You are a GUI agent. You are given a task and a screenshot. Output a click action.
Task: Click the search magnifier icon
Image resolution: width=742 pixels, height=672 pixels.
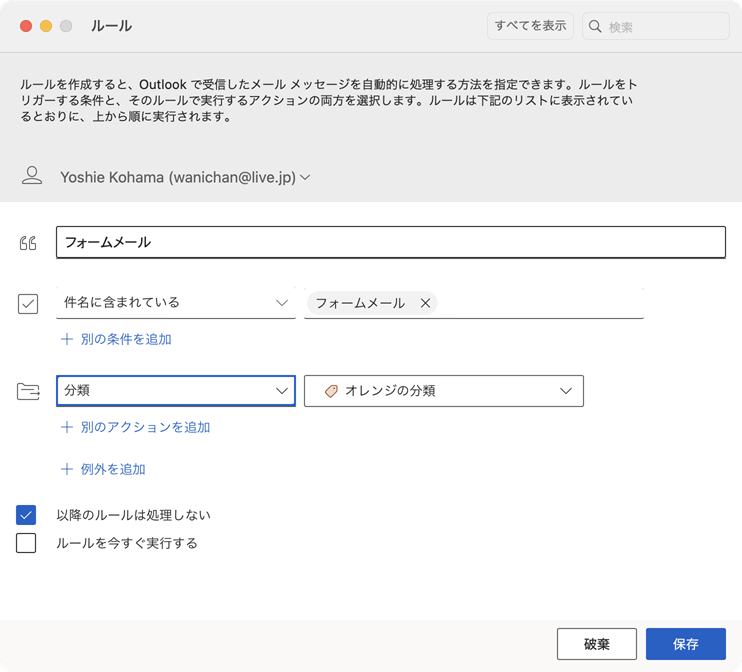click(596, 27)
